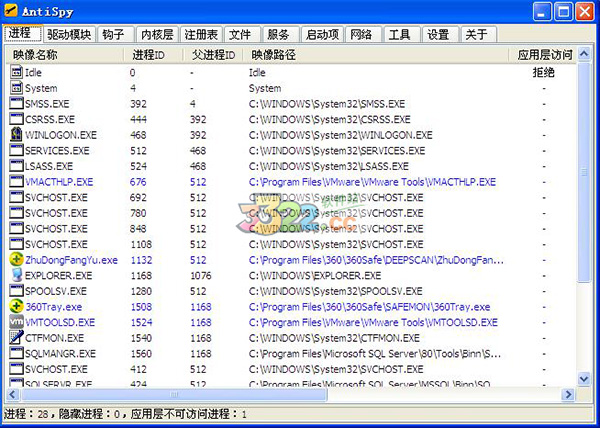
Task: Click the LSASS.EXE icon
Action: coord(16,166)
